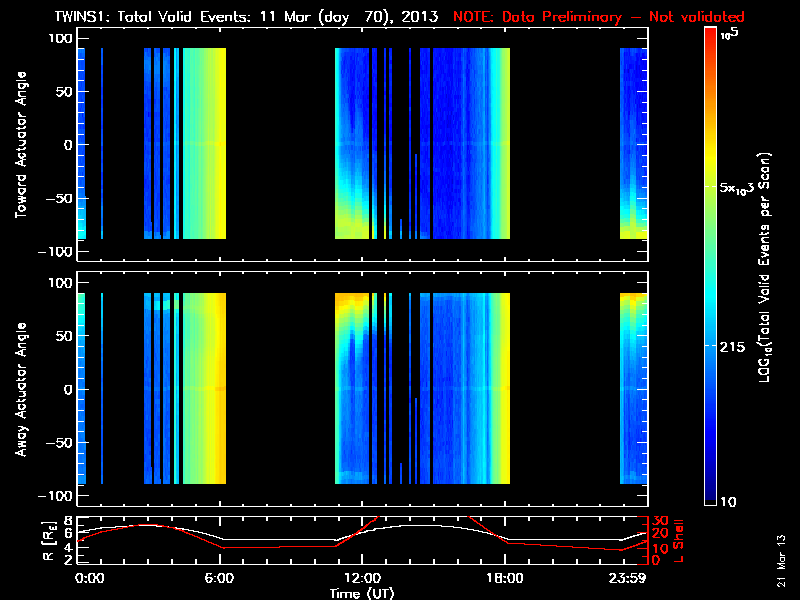Click the 'Time (UT)' x-axis label
Viewport: 800px width, 600px height.
363,593
